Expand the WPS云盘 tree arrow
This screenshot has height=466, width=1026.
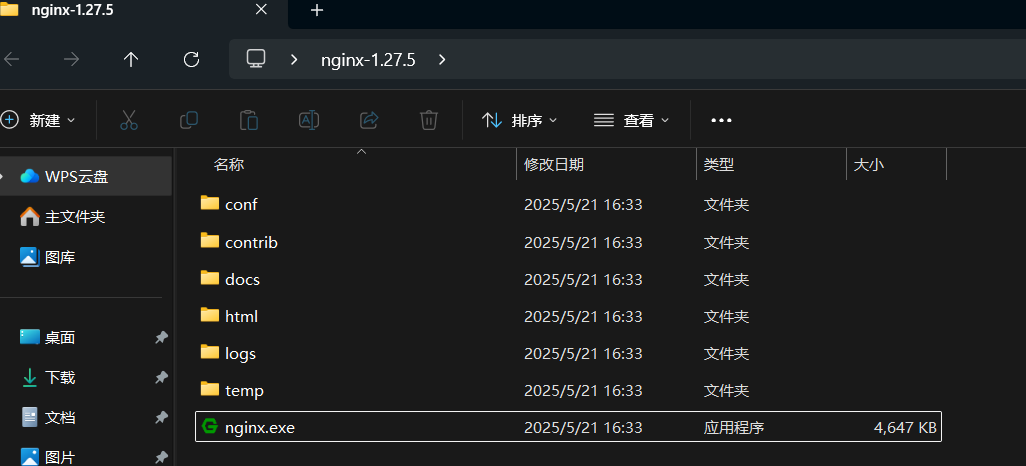pos(3,177)
